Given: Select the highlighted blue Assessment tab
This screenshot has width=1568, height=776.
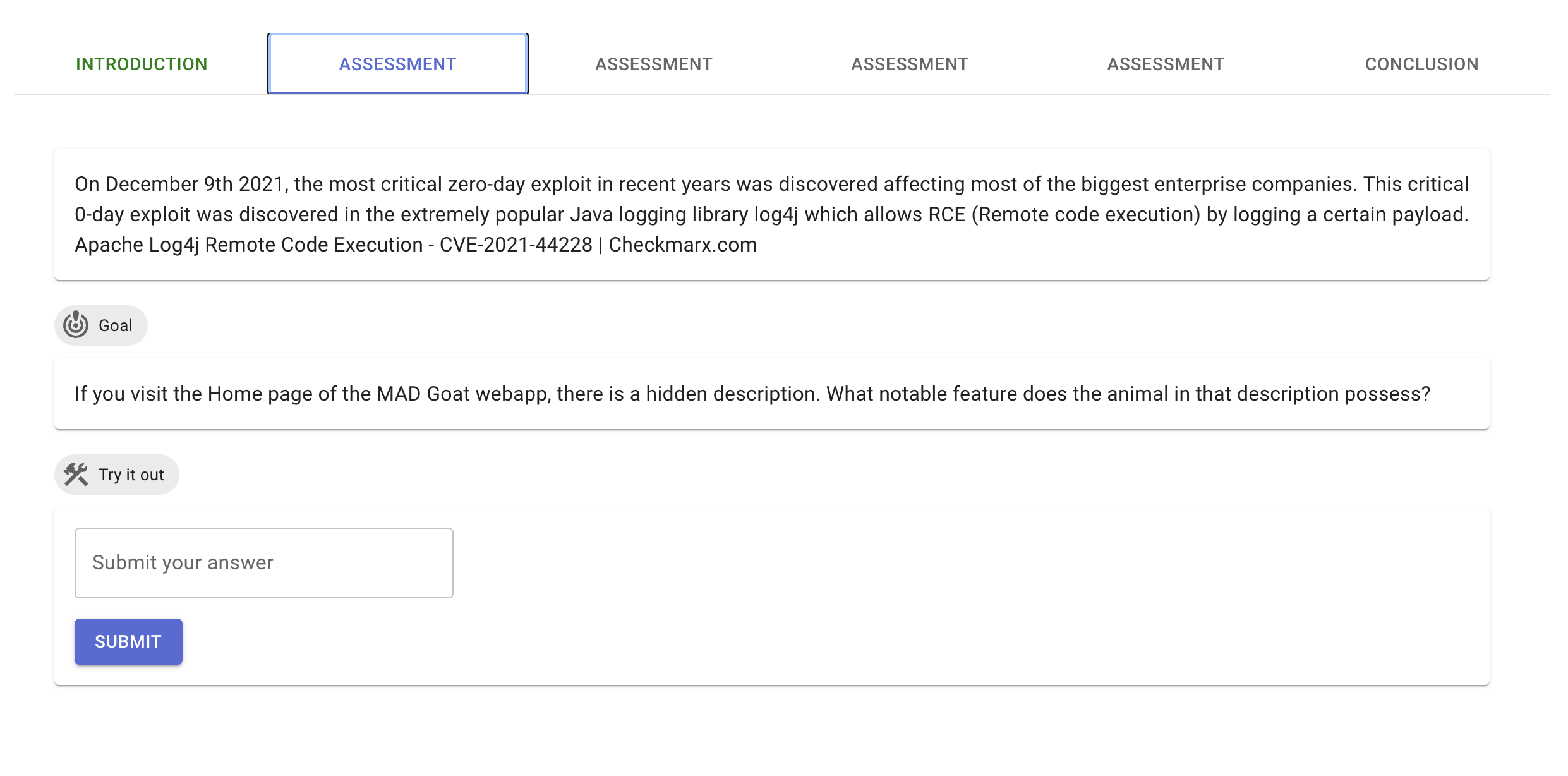Looking at the screenshot, I should coord(398,64).
